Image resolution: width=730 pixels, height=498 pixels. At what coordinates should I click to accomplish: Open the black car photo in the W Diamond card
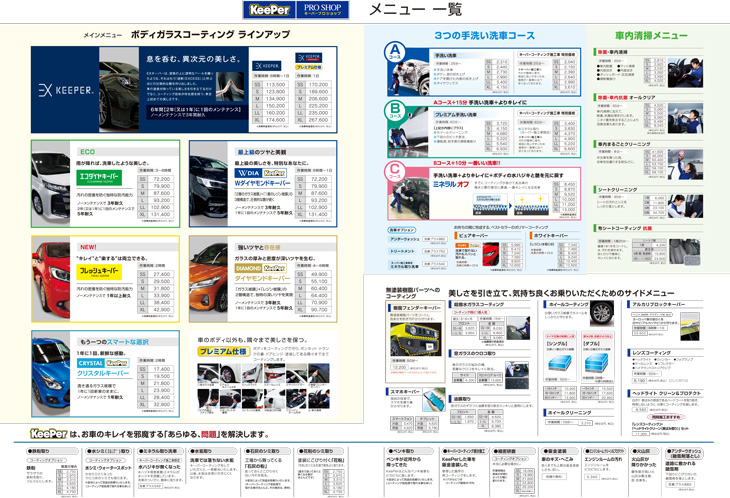pos(209,184)
